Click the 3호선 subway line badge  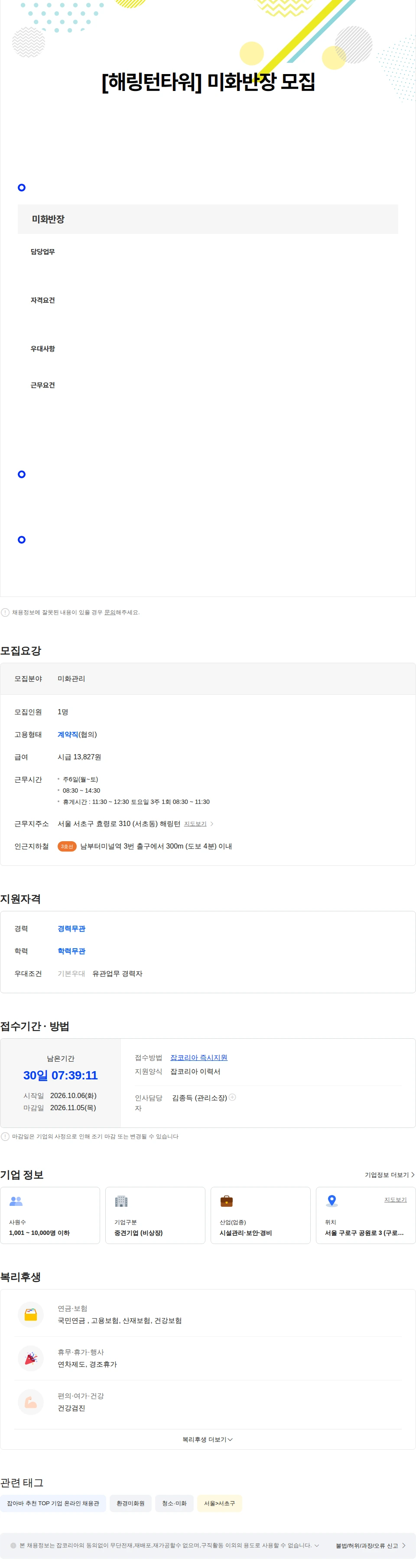pos(66,846)
